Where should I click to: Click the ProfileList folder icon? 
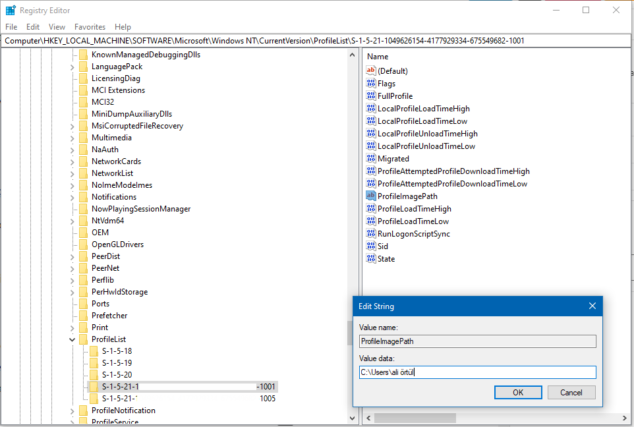[83, 340]
